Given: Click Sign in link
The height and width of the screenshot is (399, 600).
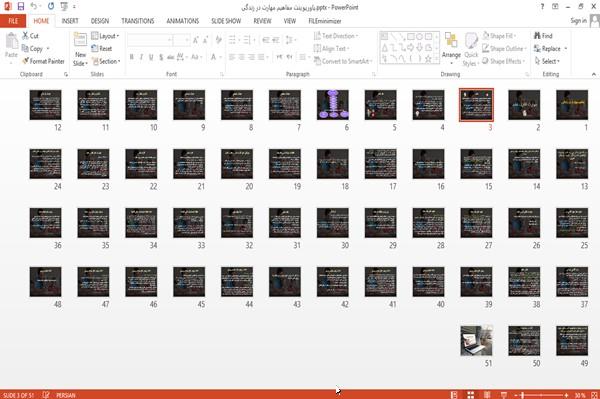Looking at the screenshot, I should (578, 21).
